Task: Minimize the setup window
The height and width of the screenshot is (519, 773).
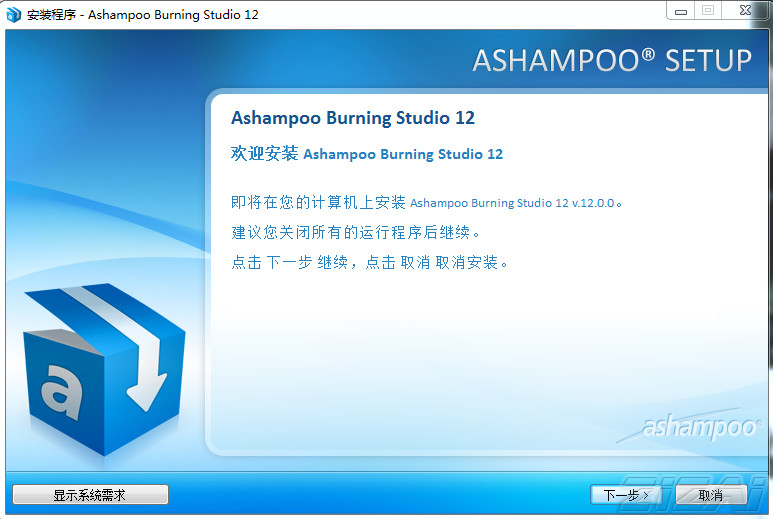Action: [681, 11]
